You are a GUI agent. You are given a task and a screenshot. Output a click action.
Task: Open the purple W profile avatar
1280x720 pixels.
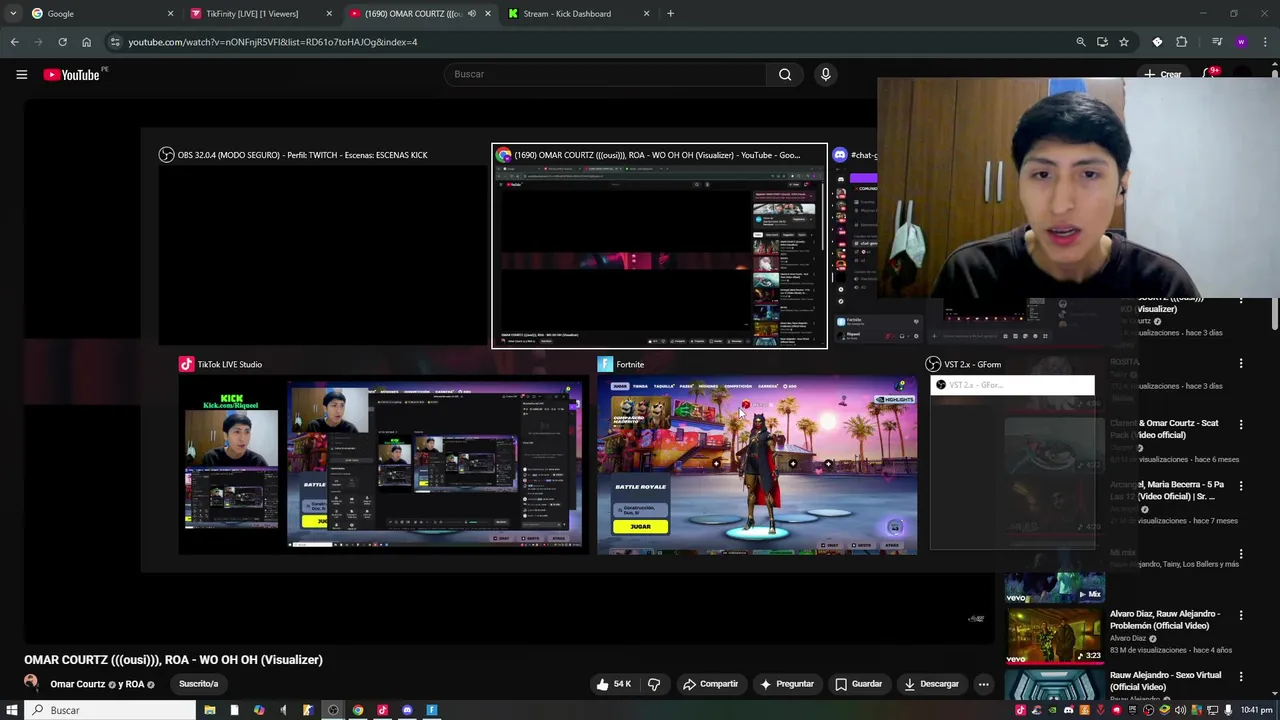coord(1241,42)
